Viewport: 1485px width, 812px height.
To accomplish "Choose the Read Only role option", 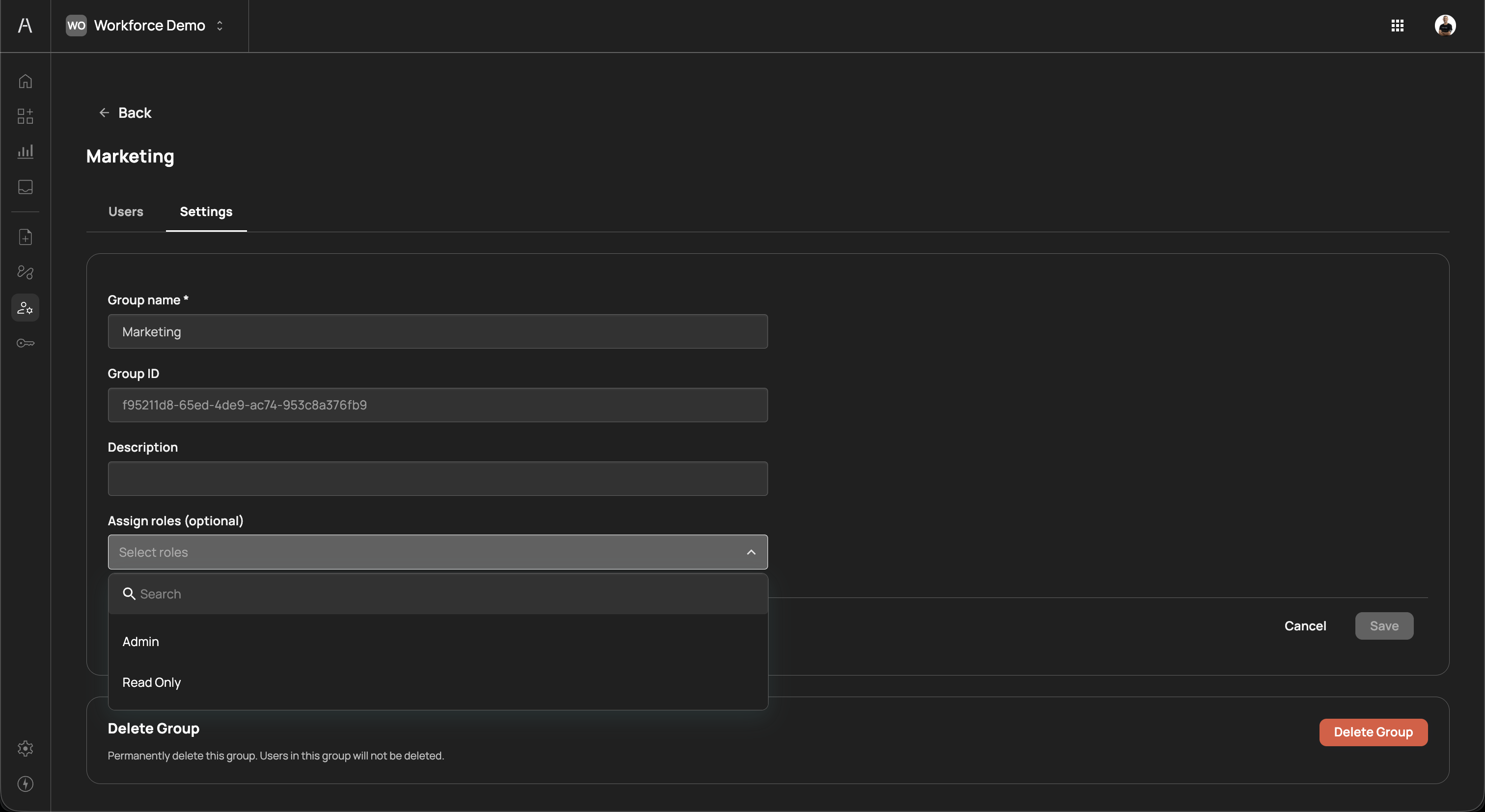I will pyautogui.click(x=152, y=682).
